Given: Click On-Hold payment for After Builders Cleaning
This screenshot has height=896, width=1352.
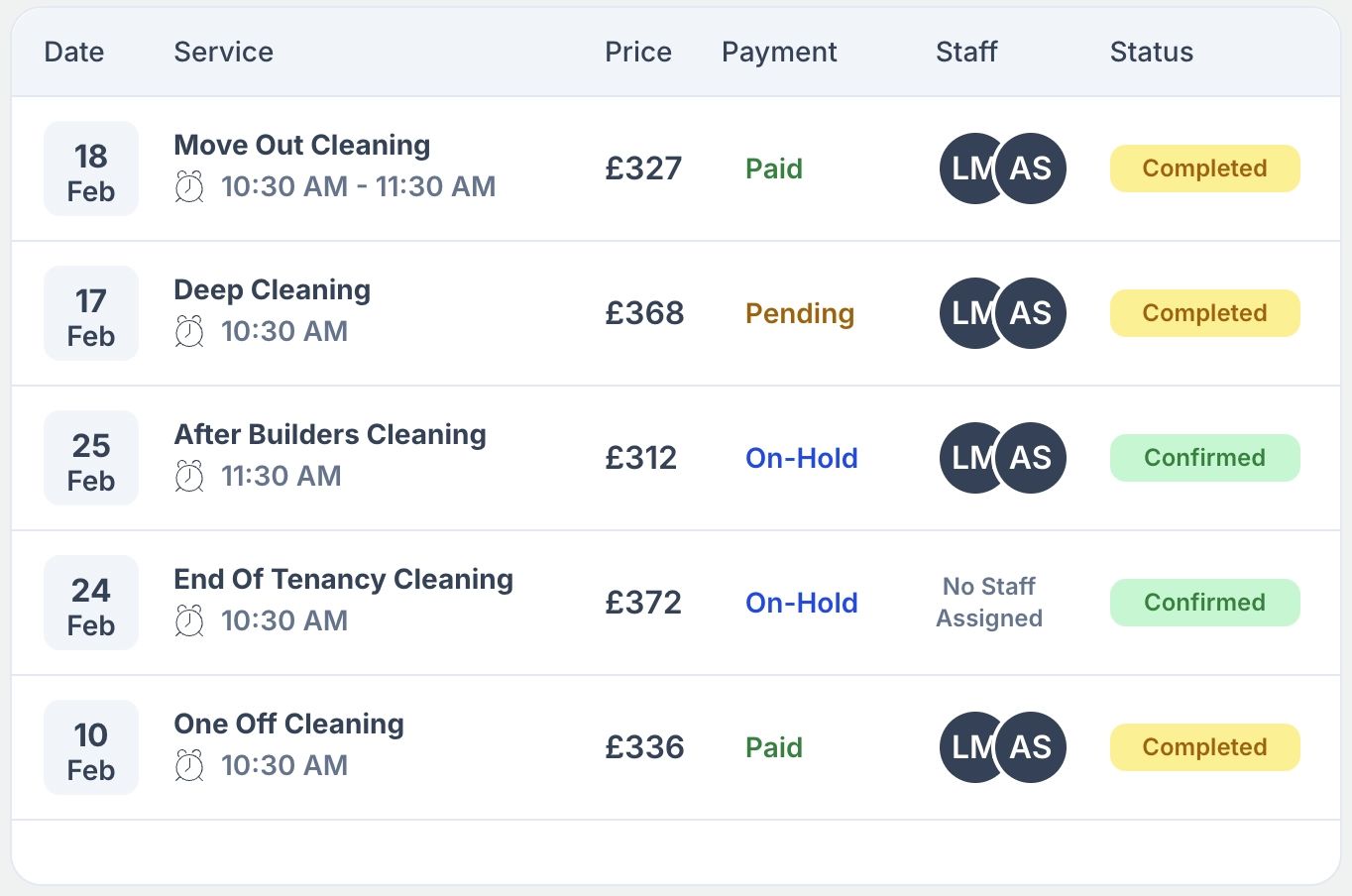Looking at the screenshot, I should coord(801,458).
